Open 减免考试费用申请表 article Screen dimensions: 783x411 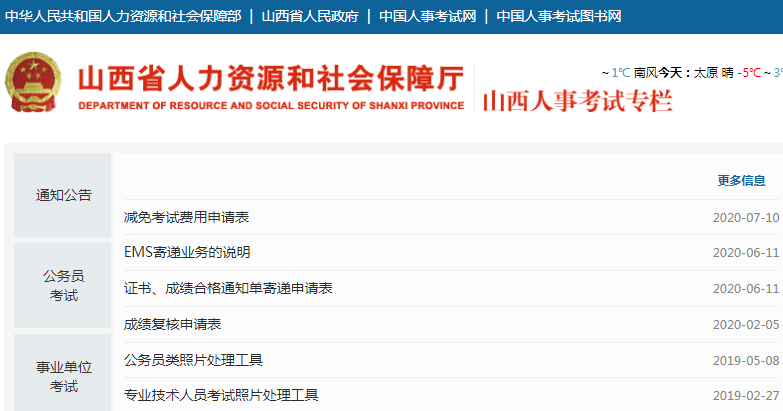click(186, 217)
